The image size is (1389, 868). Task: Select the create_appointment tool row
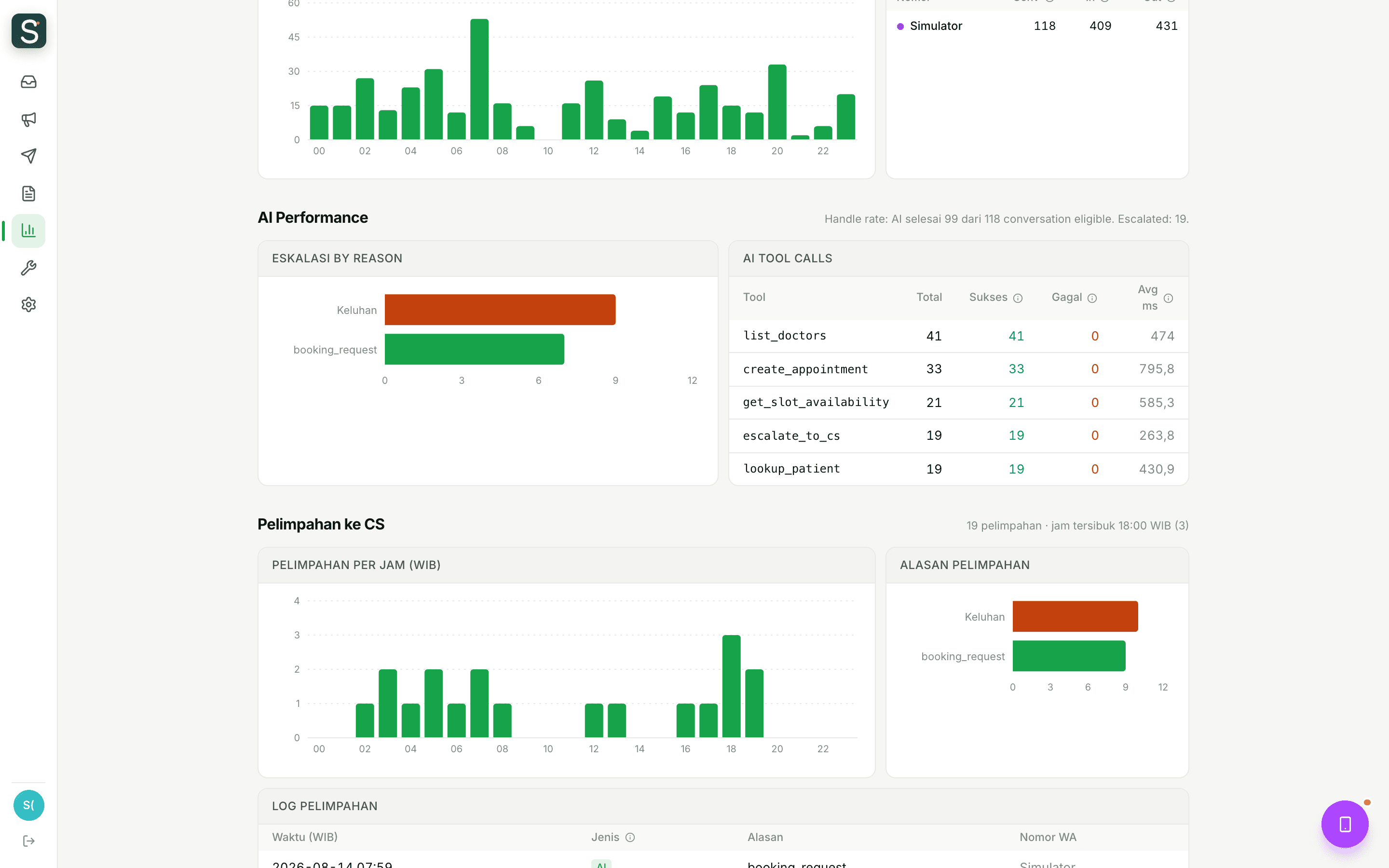(958, 369)
